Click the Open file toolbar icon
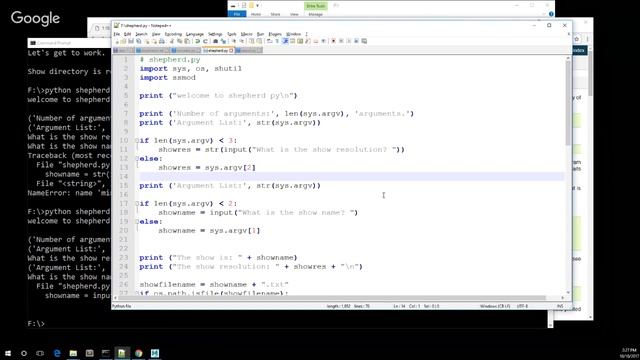The height and width of the screenshot is (360, 640). (123, 41)
